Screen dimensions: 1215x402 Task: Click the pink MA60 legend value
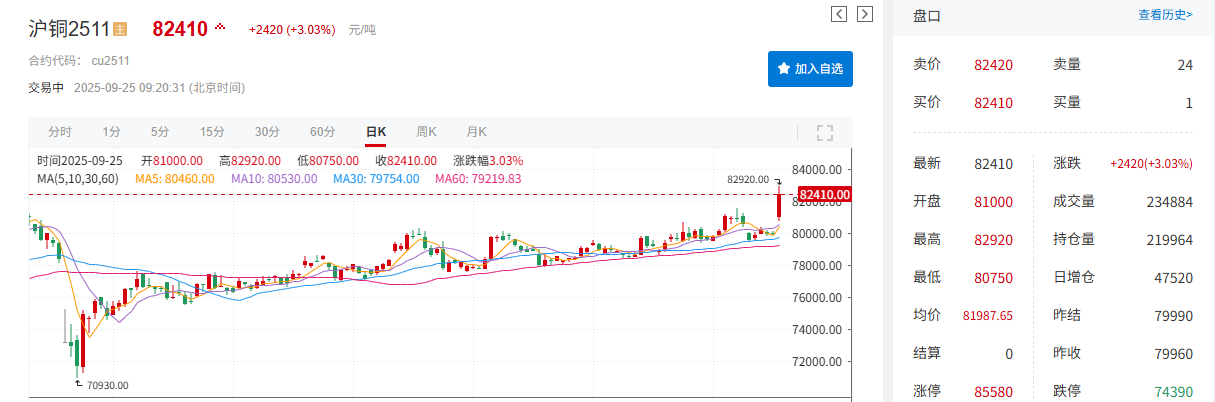(478, 178)
